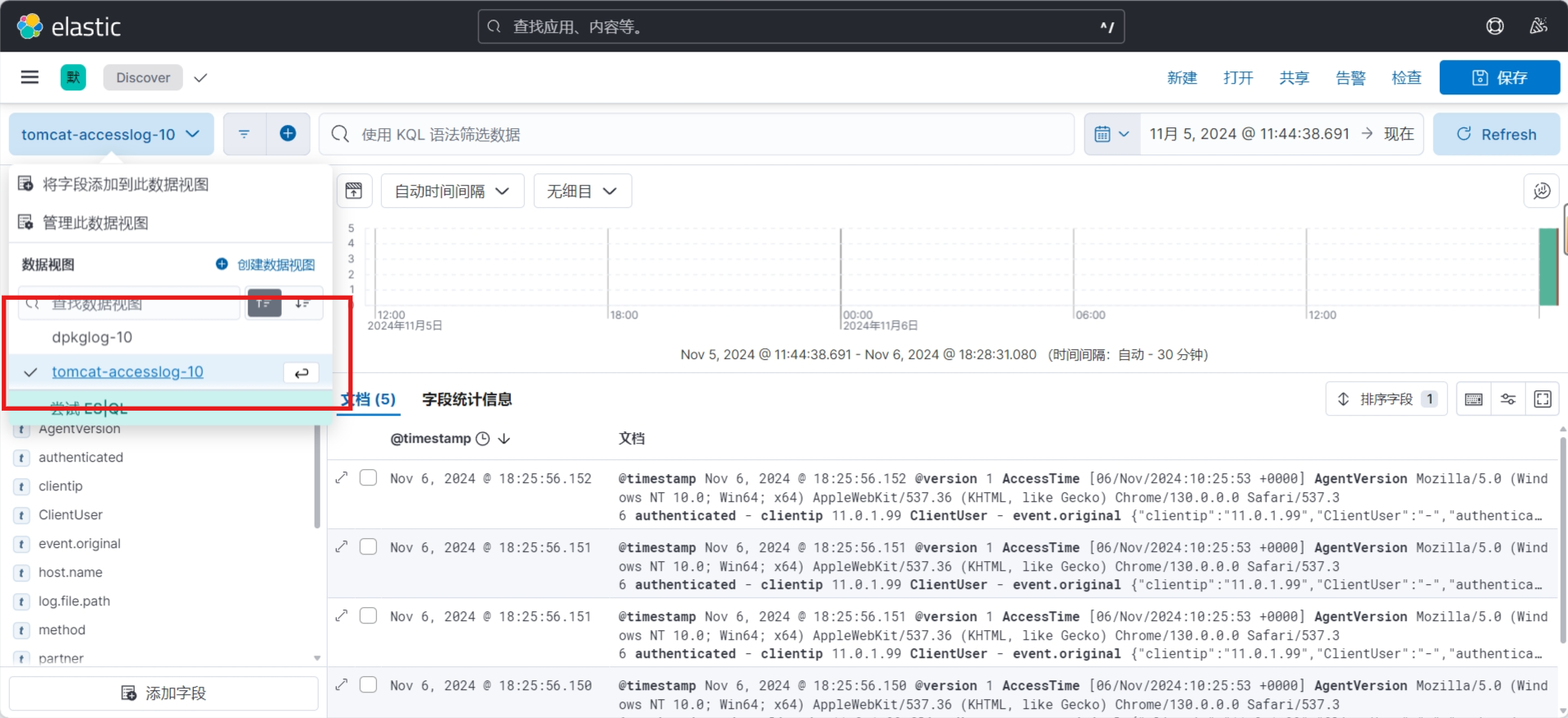Viewport: 1568px width, 718px height.
Task: Open chart Lens edit visualization icon
Action: point(1542,191)
